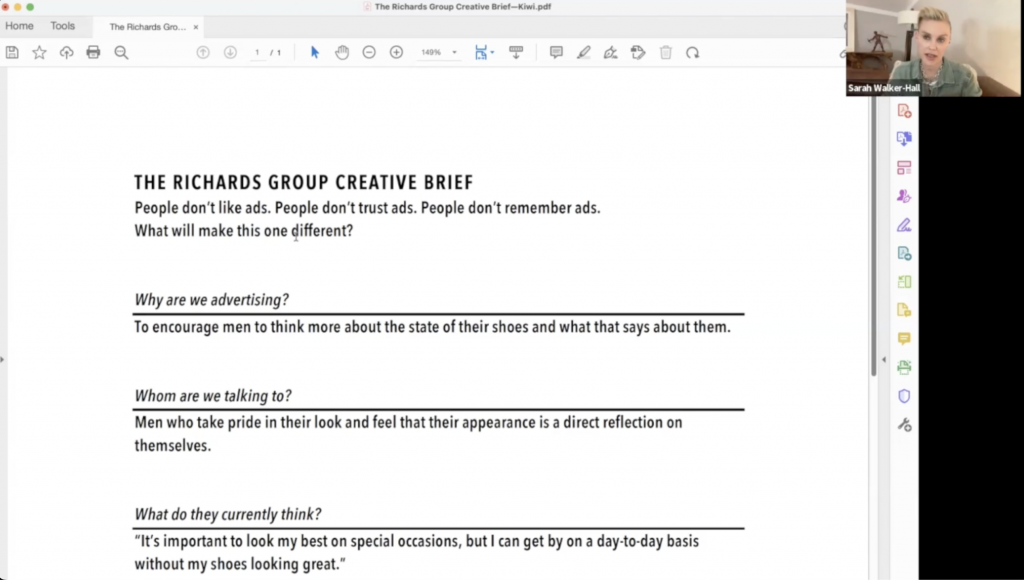Click the page number input field

[x=258, y=52]
